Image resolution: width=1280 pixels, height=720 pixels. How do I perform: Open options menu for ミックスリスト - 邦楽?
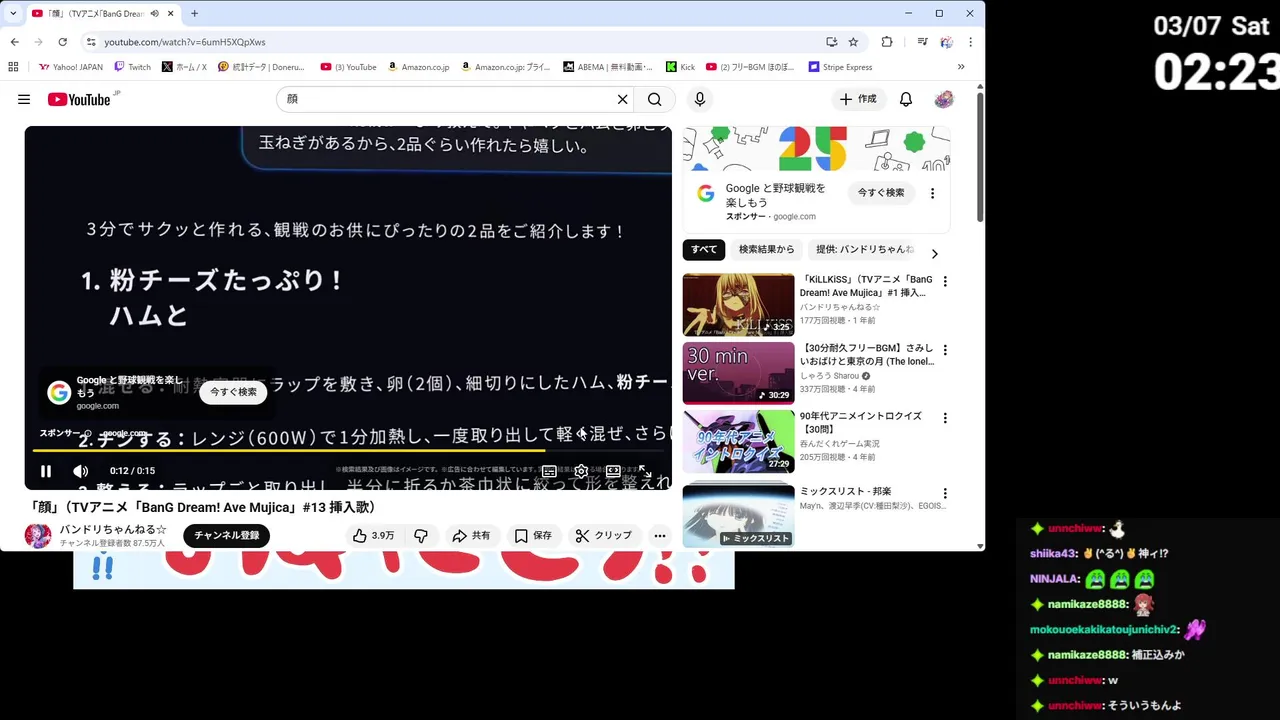[x=945, y=493]
